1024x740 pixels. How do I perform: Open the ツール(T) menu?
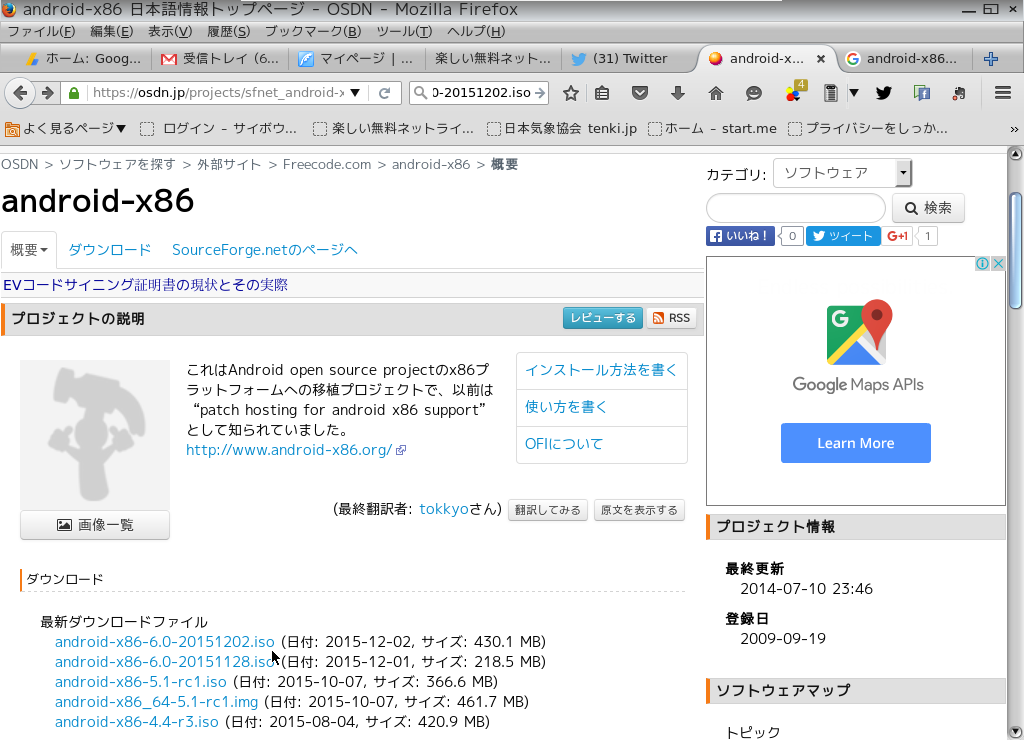point(404,31)
